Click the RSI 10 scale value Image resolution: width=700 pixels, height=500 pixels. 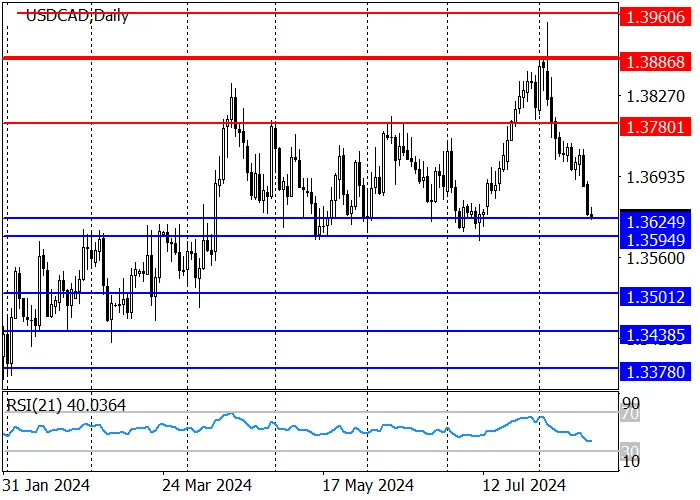click(x=631, y=461)
